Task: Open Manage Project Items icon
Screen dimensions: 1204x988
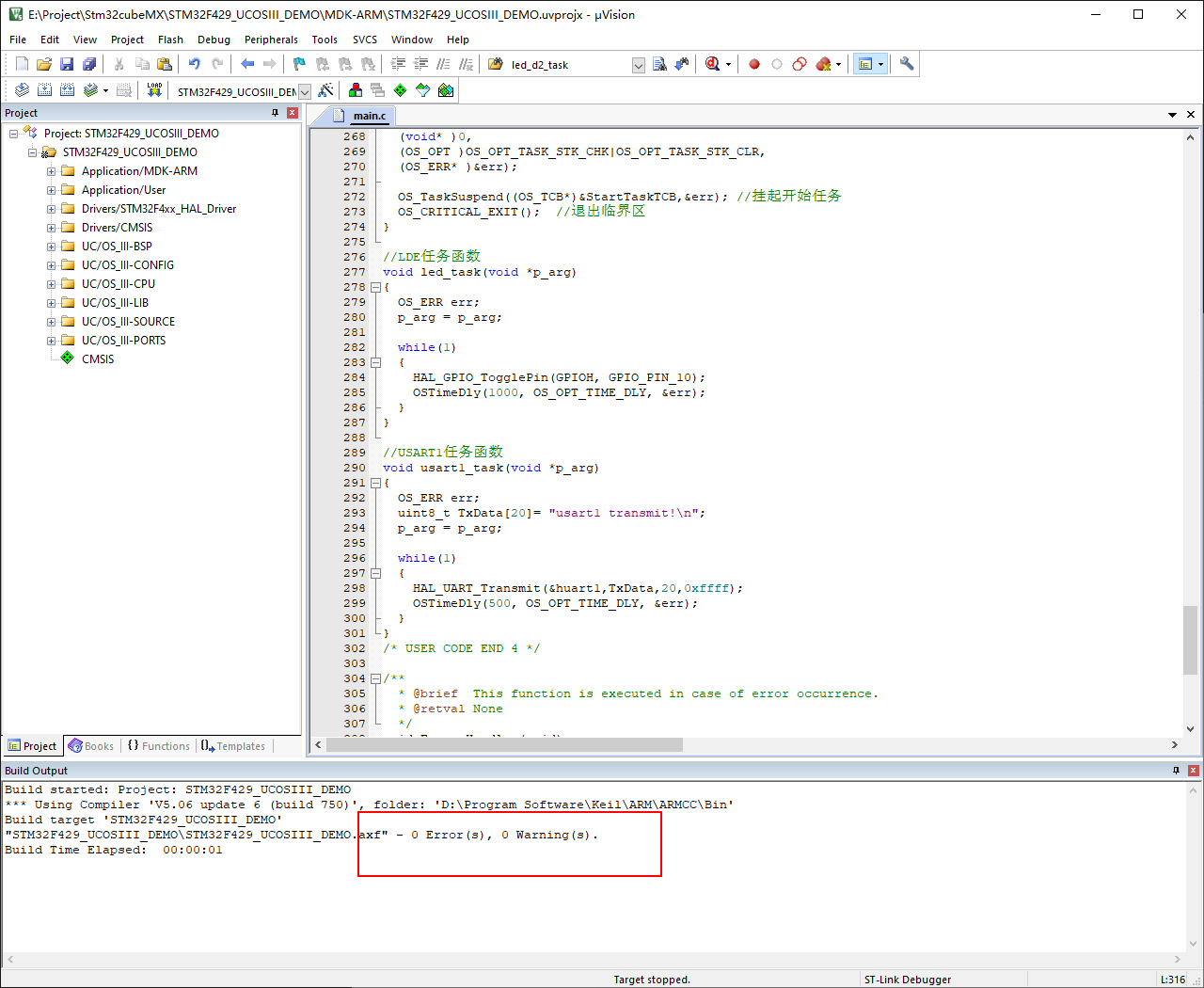Action: (x=356, y=90)
